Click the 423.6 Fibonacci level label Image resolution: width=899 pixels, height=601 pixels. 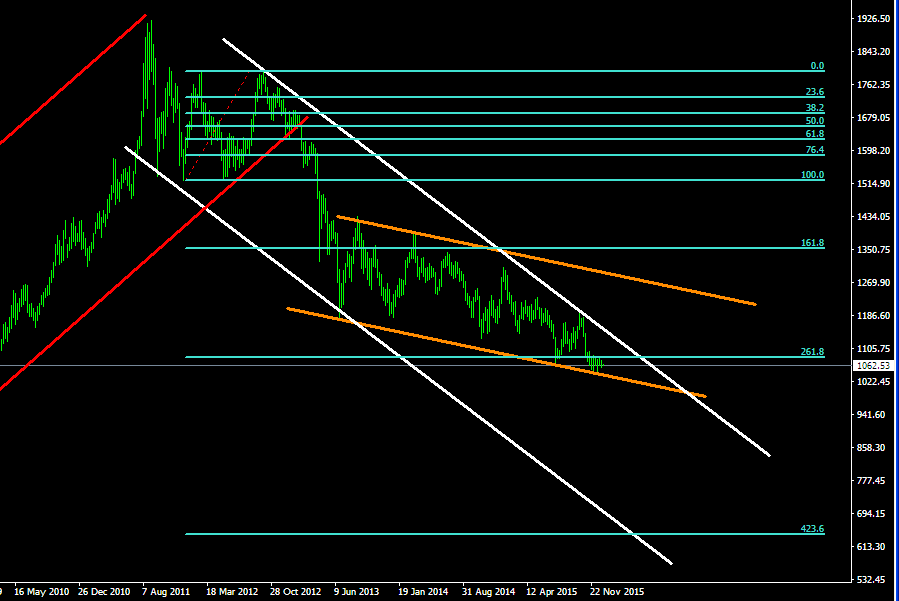(x=812, y=528)
